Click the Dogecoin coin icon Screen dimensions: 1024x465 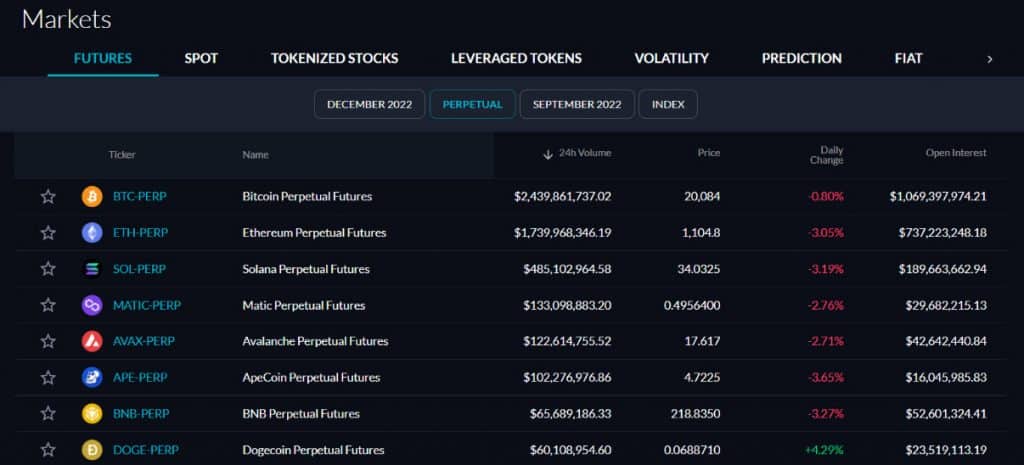tap(92, 450)
